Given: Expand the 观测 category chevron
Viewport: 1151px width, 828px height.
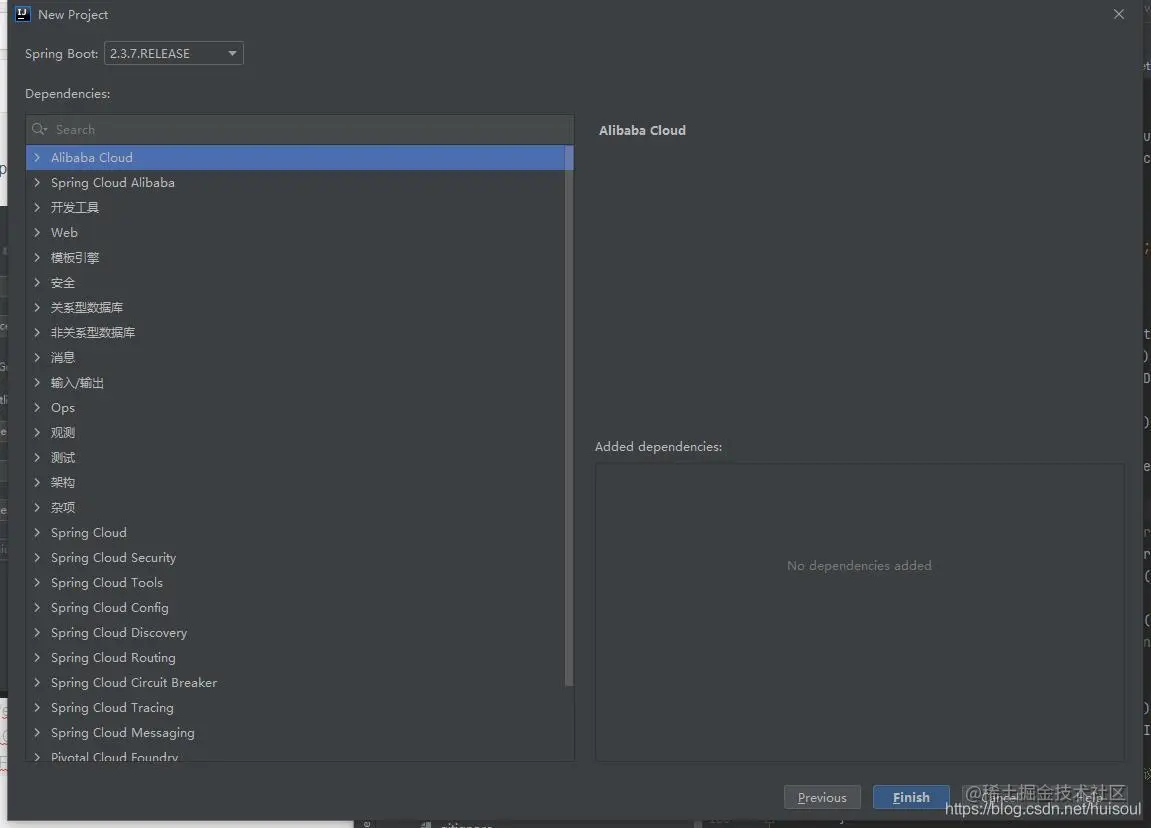Looking at the screenshot, I should coord(37,432).
